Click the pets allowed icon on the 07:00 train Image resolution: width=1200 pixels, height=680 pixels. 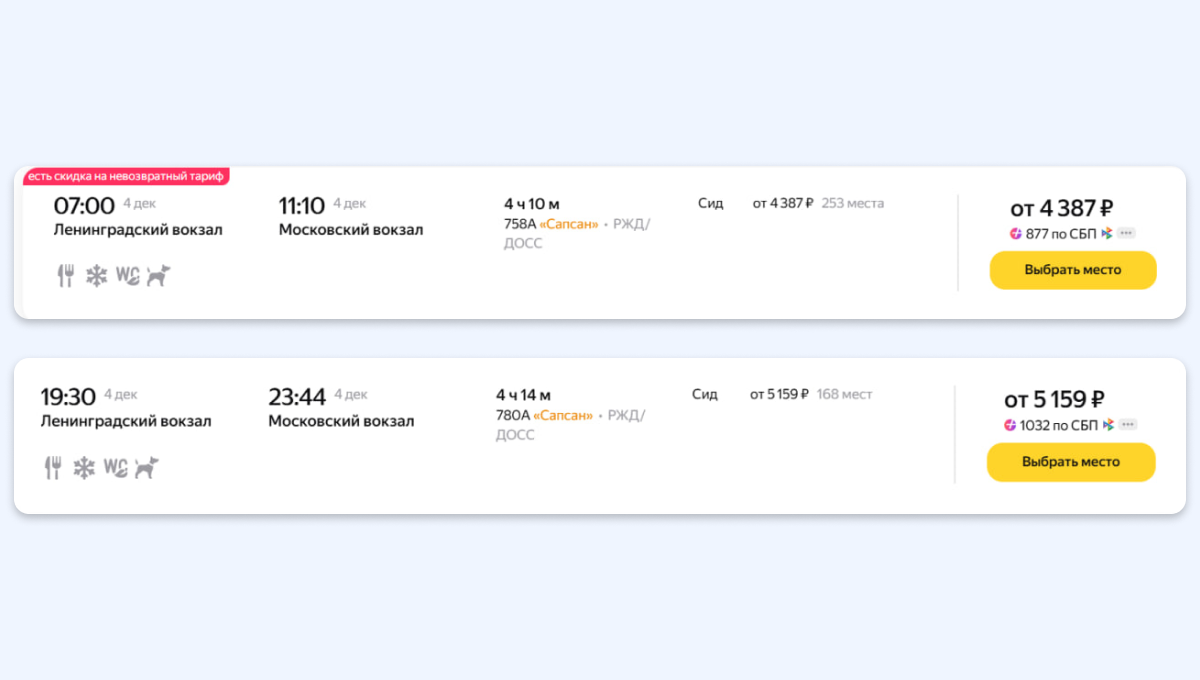(x=158, y=276)
